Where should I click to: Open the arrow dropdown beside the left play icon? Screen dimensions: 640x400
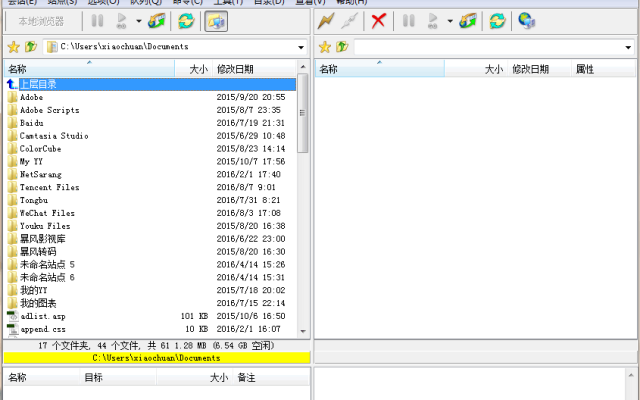click(139, 21)
